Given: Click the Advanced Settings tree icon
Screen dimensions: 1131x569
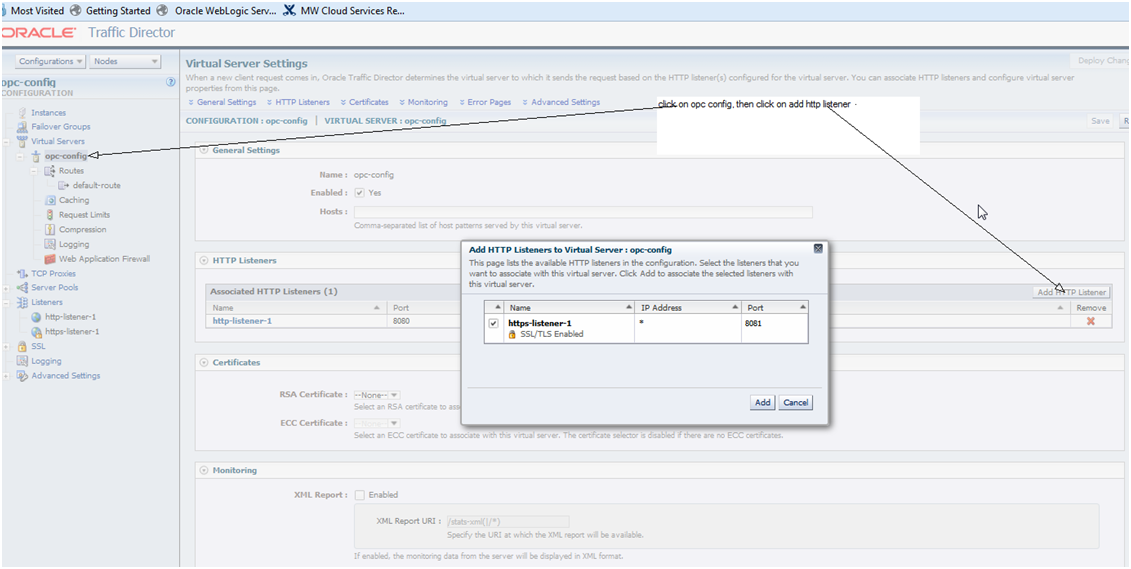Looking at the screenshot, I should click(22, 376).
